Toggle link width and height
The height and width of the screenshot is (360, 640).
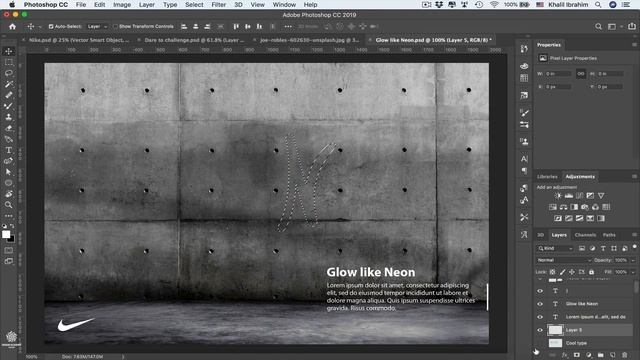pyautogui.click(x=580, y=74)
